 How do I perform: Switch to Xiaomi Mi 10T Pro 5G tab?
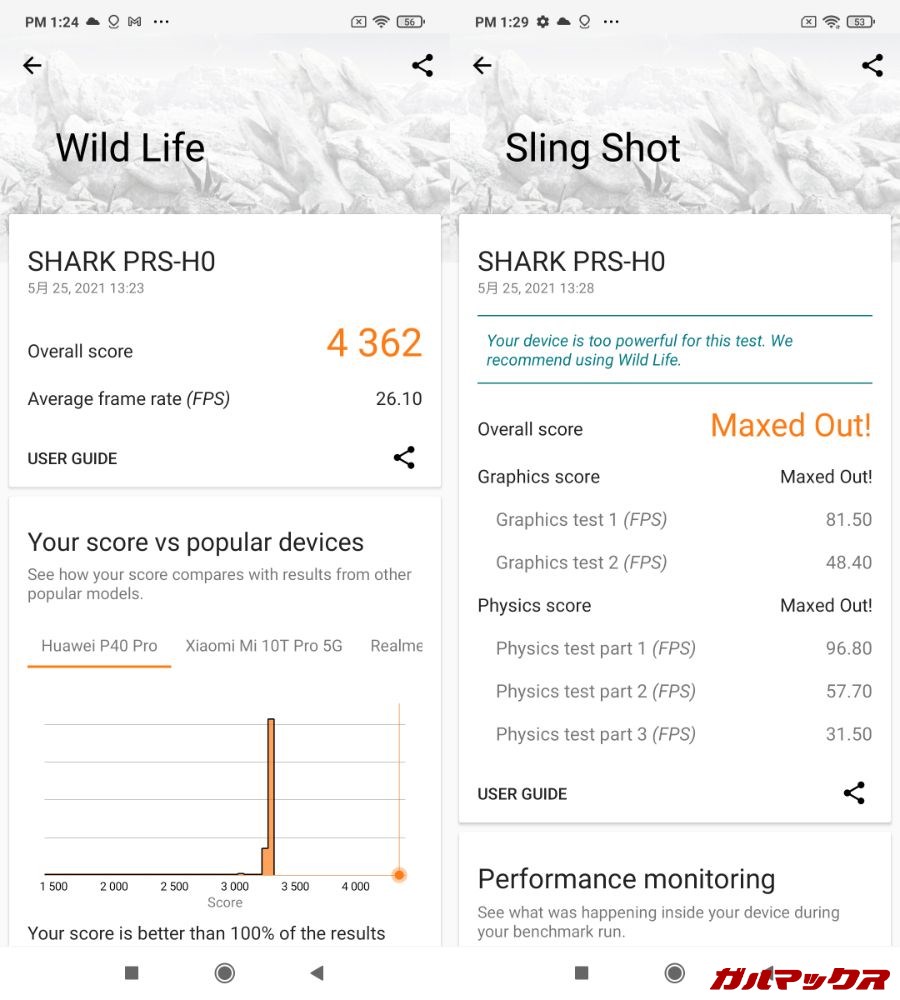(x=264, y=646)
